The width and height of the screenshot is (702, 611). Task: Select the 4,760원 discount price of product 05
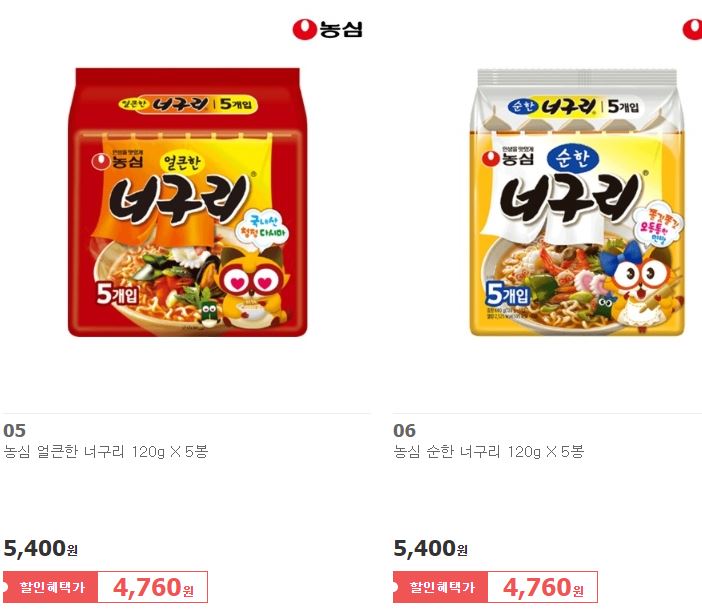[153, 587]
